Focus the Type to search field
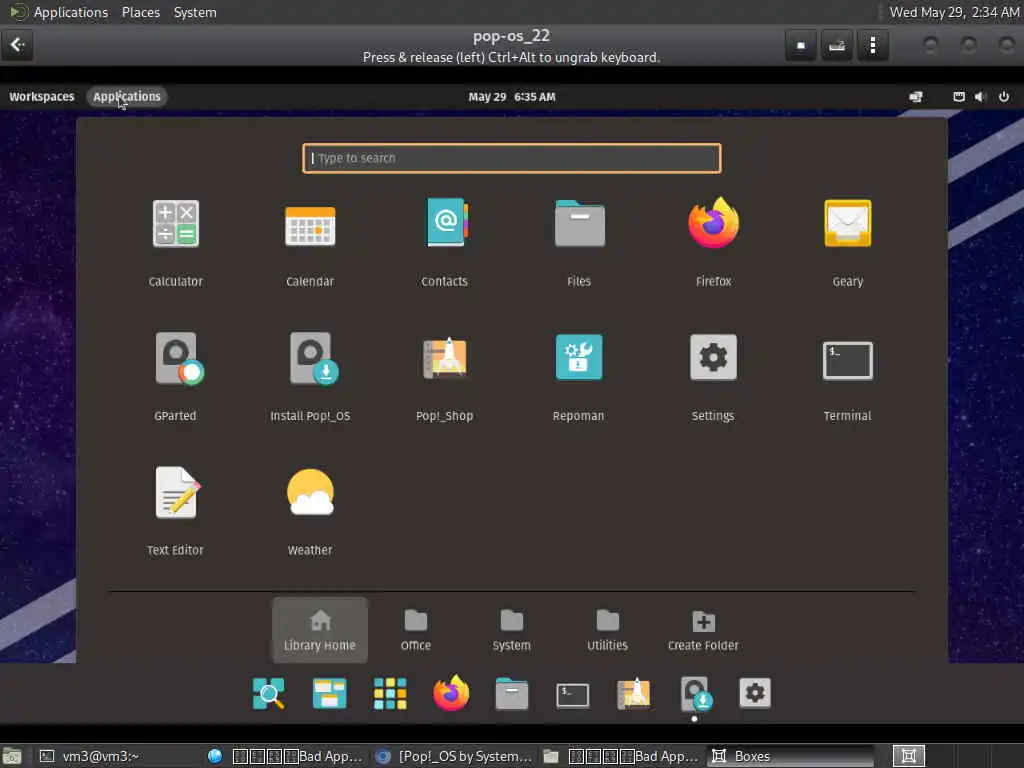Image resolution: width=1024 pixels, height=768 pixels. (512, 158)
